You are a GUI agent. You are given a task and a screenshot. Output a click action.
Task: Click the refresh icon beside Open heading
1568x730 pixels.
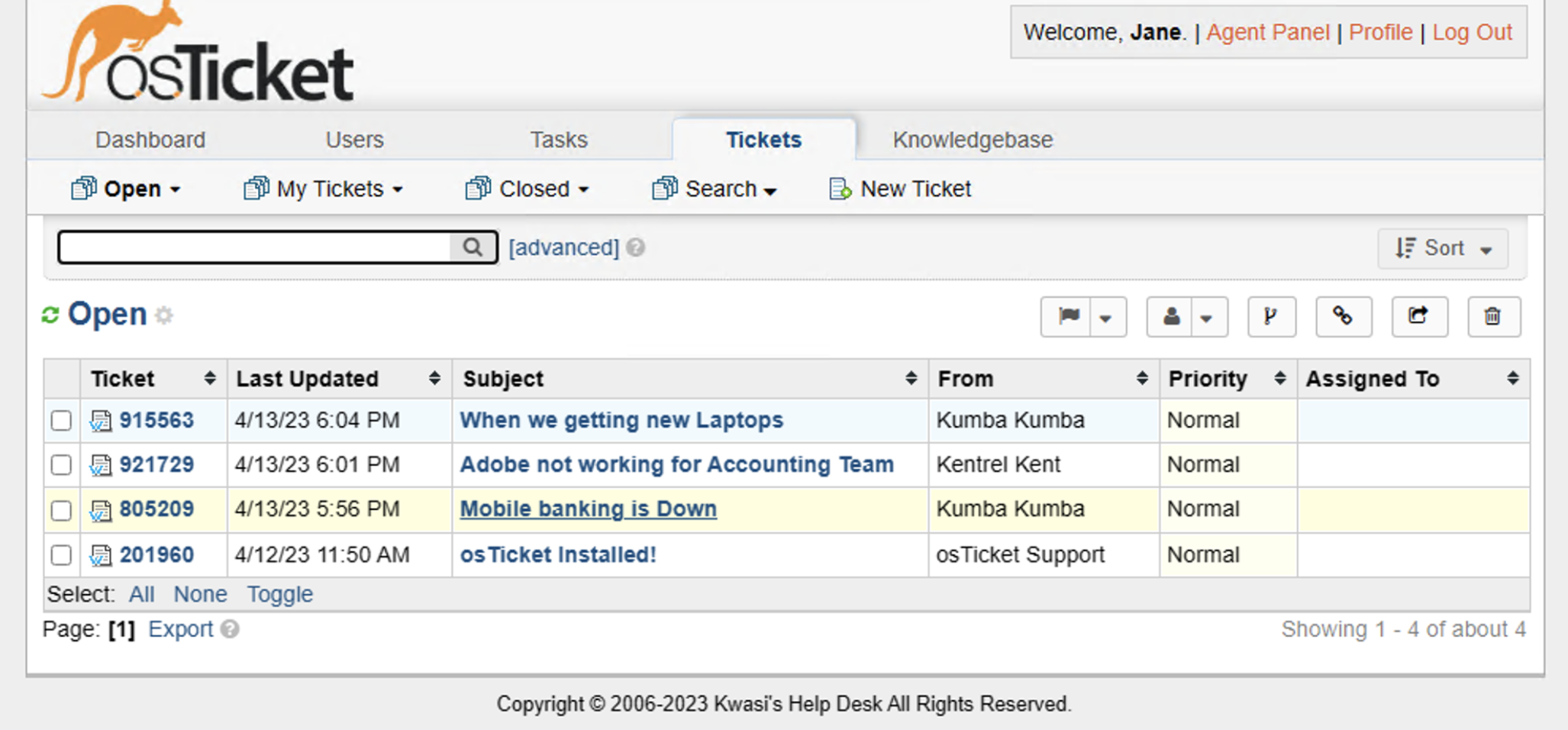50,315
